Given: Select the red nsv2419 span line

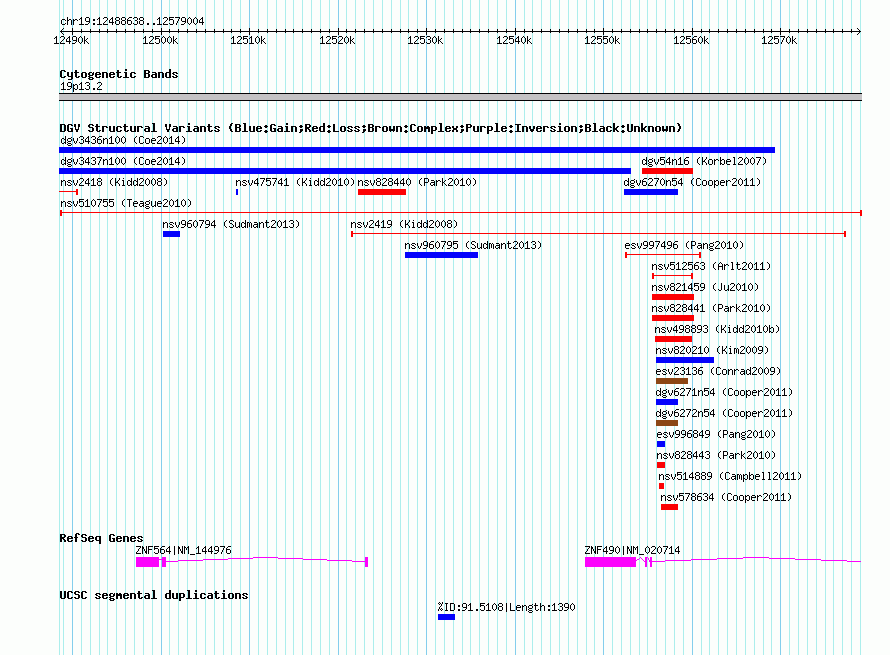Looking at the screenshot, I should click(x=599, y=234).
